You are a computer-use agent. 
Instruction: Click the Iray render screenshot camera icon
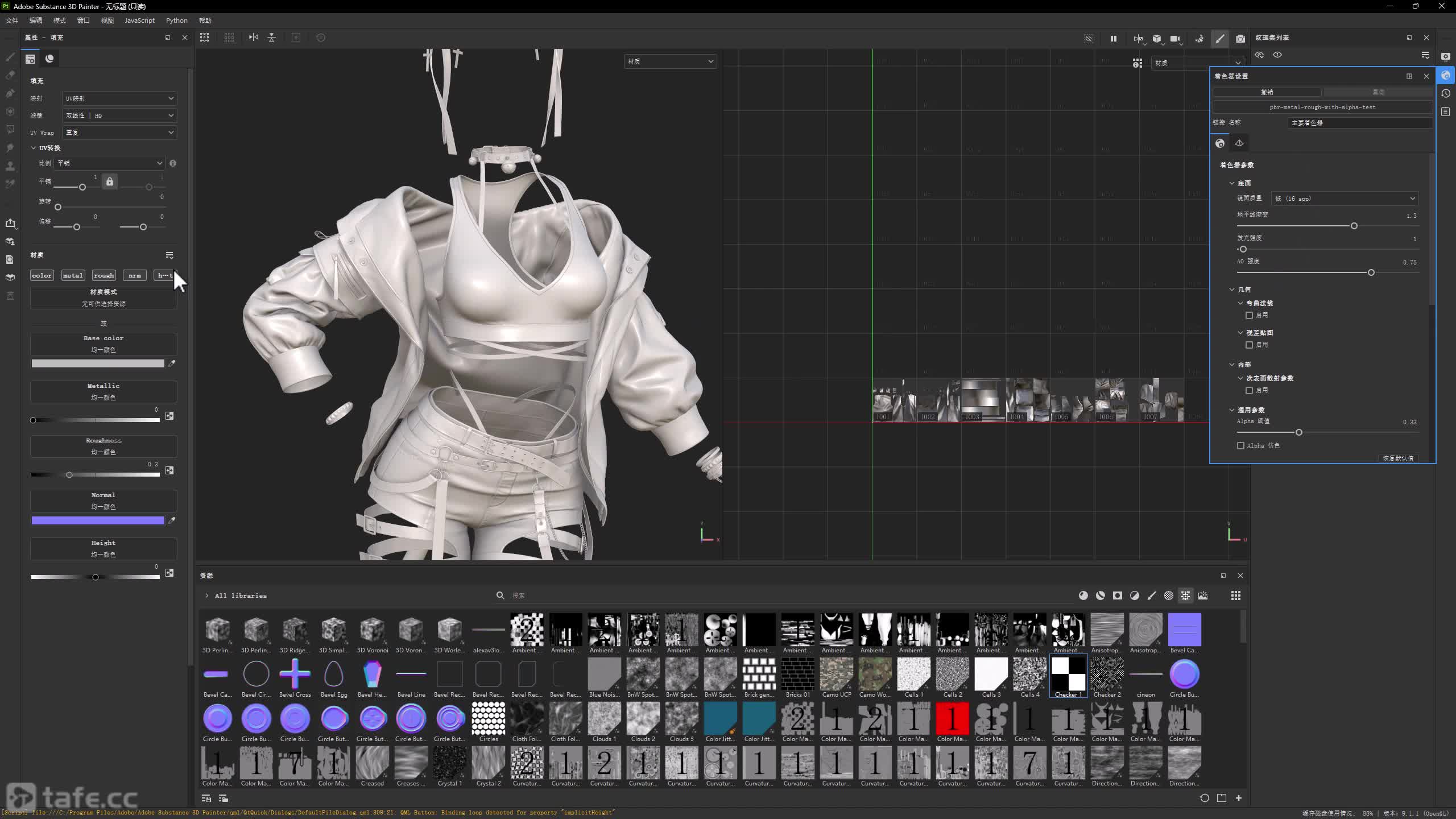pos(1240,39)
